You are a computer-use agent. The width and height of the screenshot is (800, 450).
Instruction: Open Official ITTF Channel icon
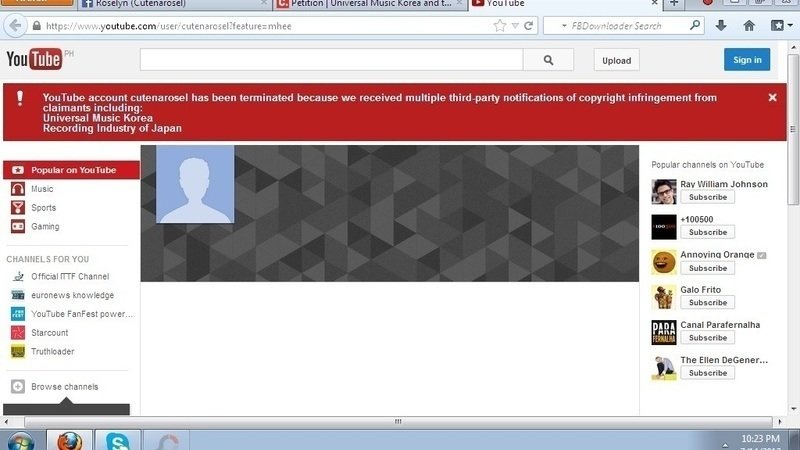point(18,277)
